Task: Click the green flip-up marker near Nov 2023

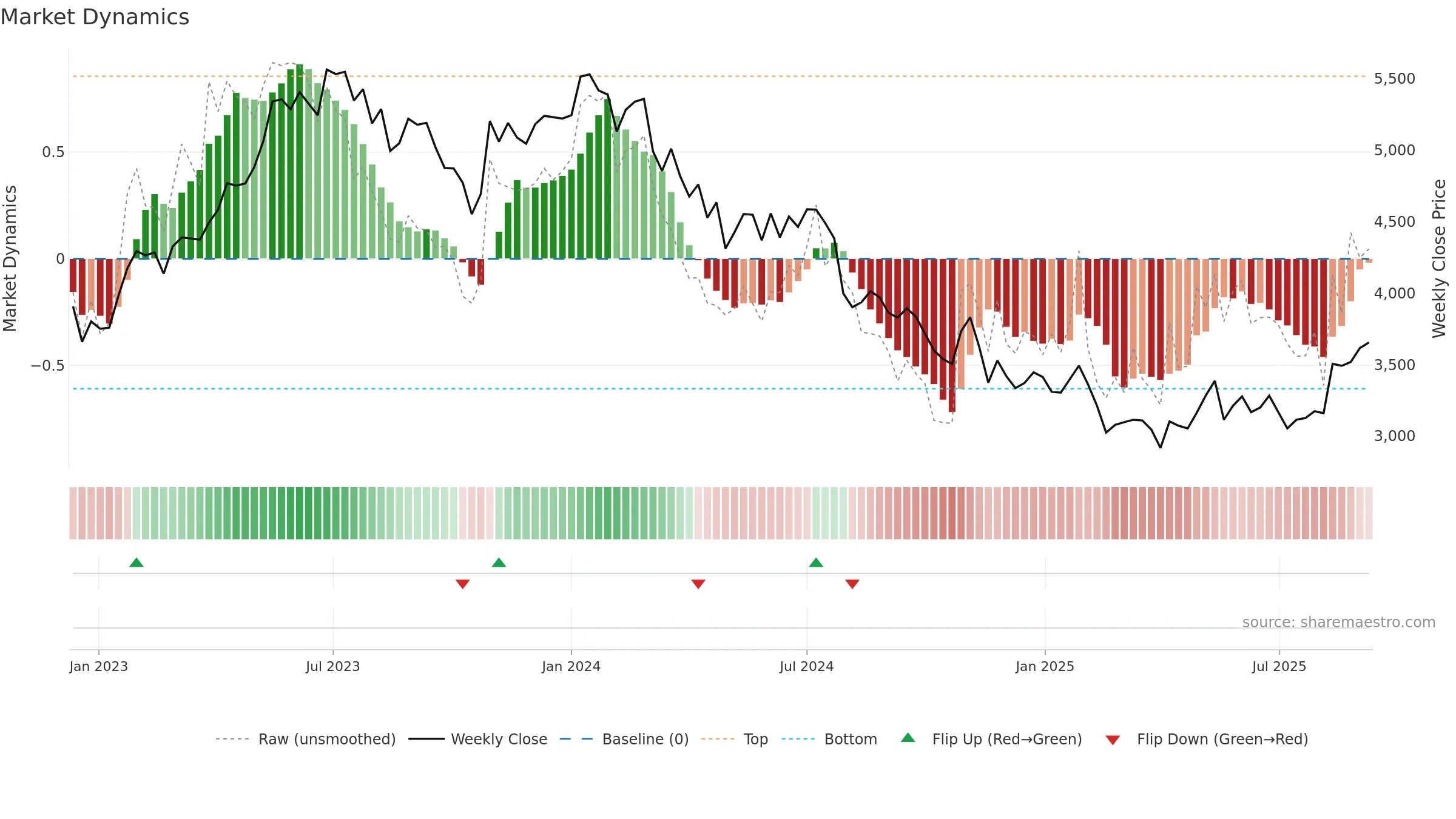Action: [499, 562]
